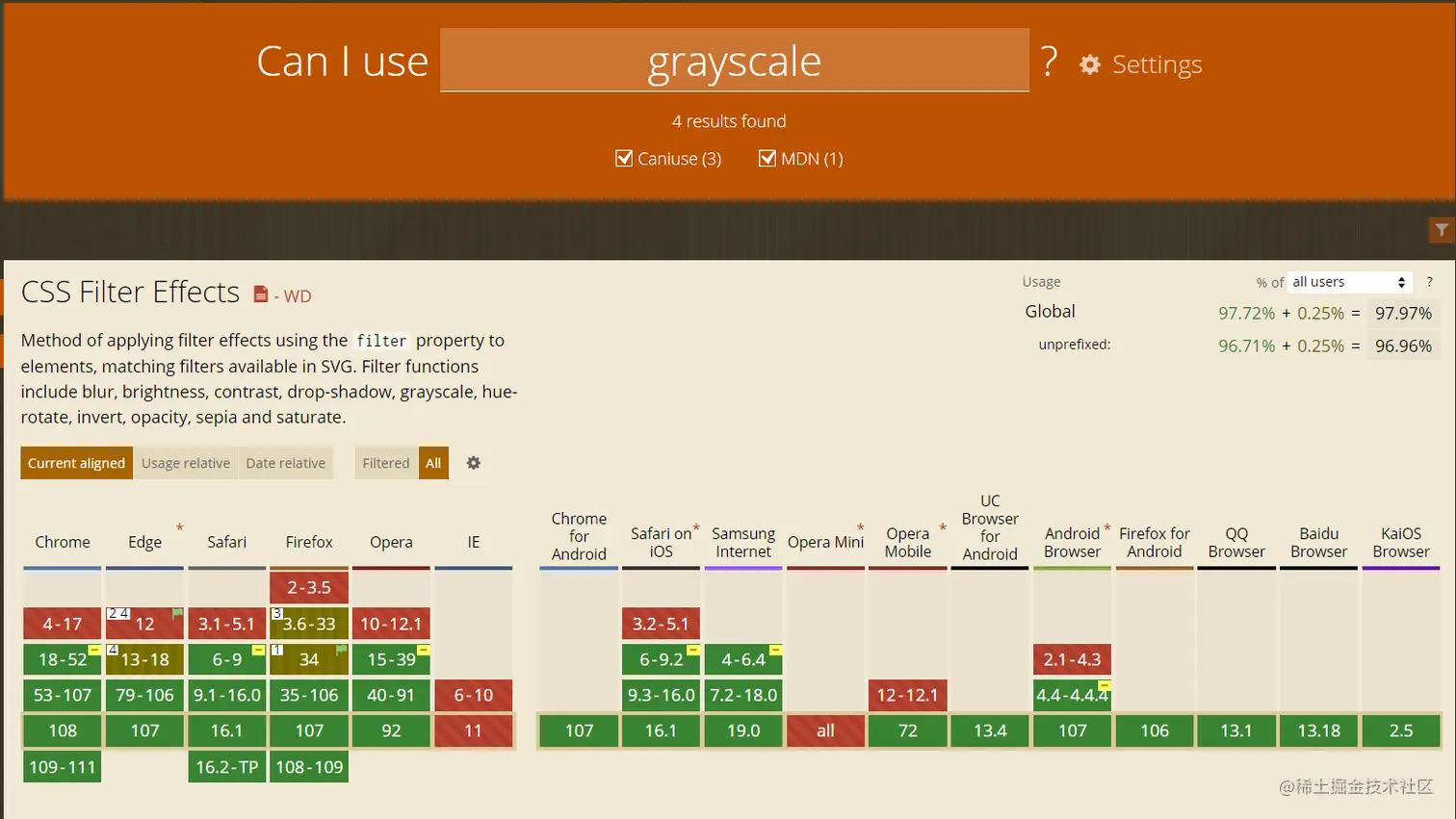
Task: Select the UC Browser 13.4 cell
Action: [x=990, y=730]
